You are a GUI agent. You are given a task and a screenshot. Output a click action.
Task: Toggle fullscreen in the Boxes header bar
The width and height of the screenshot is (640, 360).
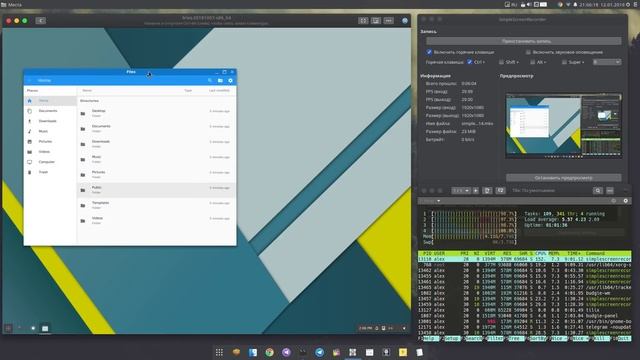pos(363,20)
